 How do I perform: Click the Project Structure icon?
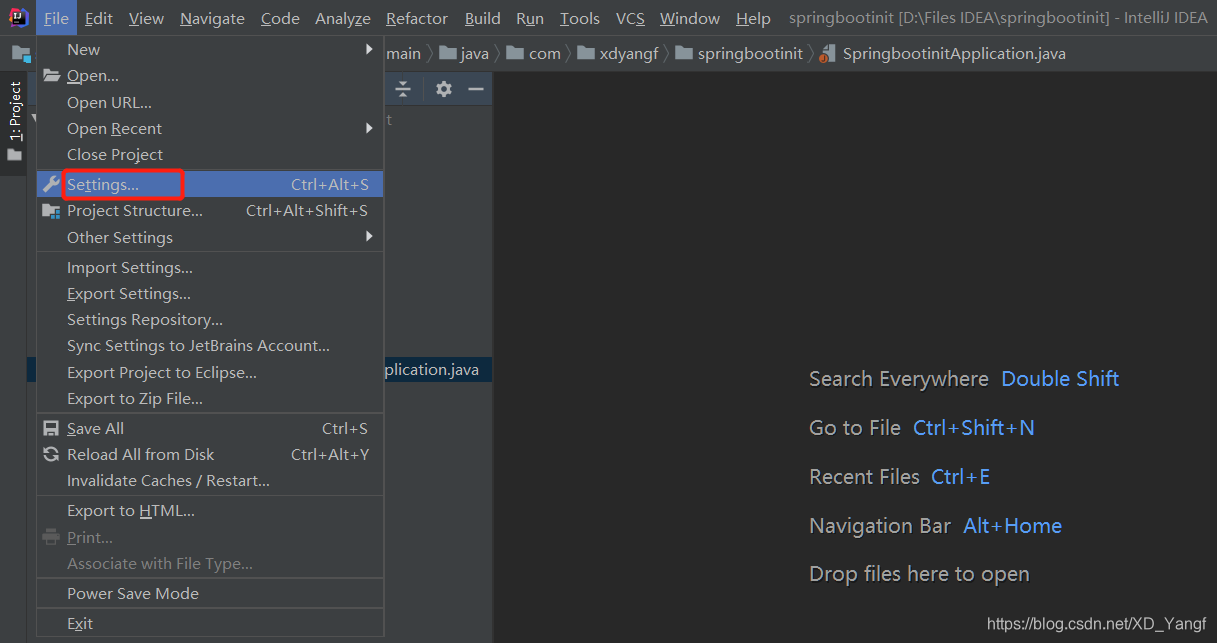tap(51, 211)
